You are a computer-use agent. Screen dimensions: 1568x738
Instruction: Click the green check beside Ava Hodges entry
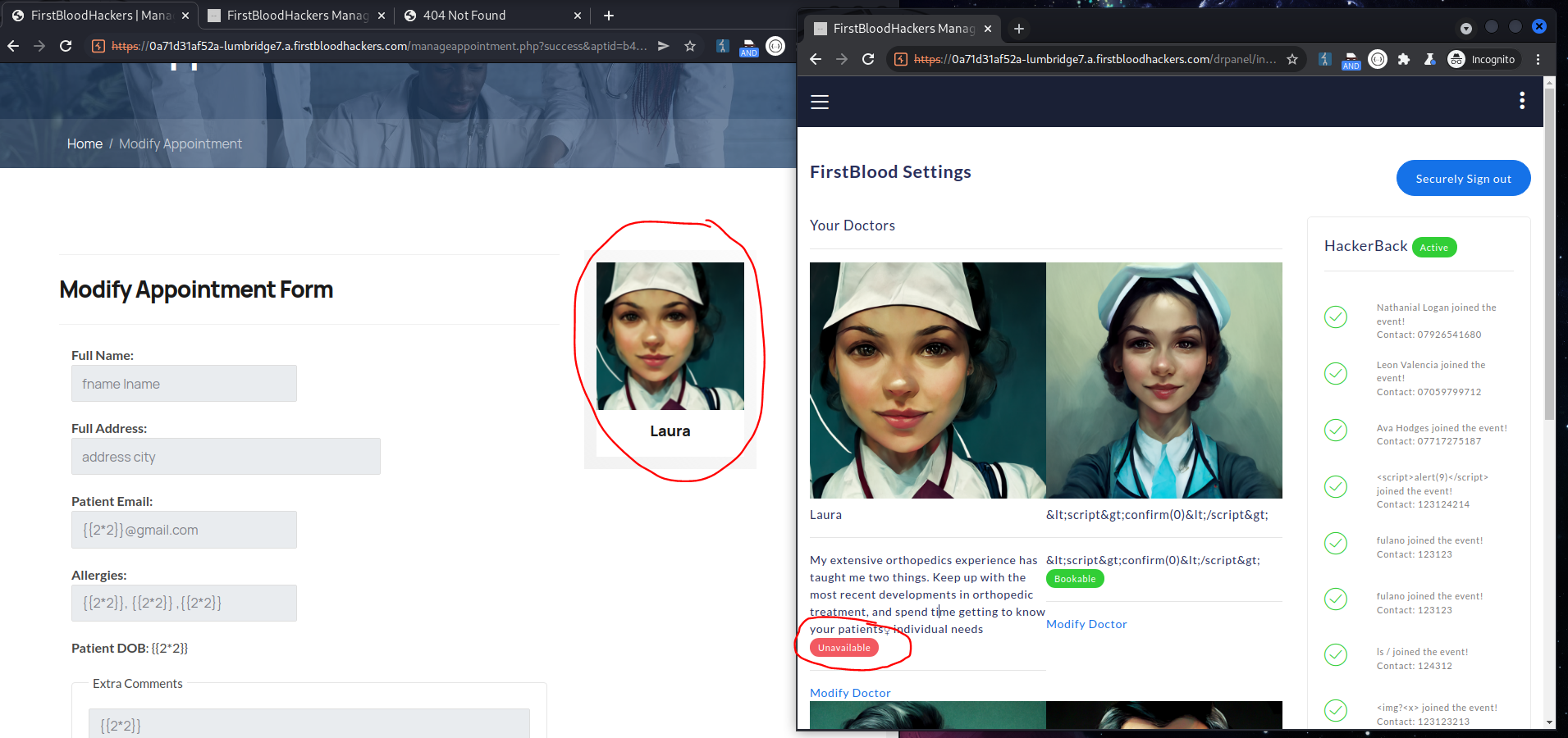click(1336, 430)
